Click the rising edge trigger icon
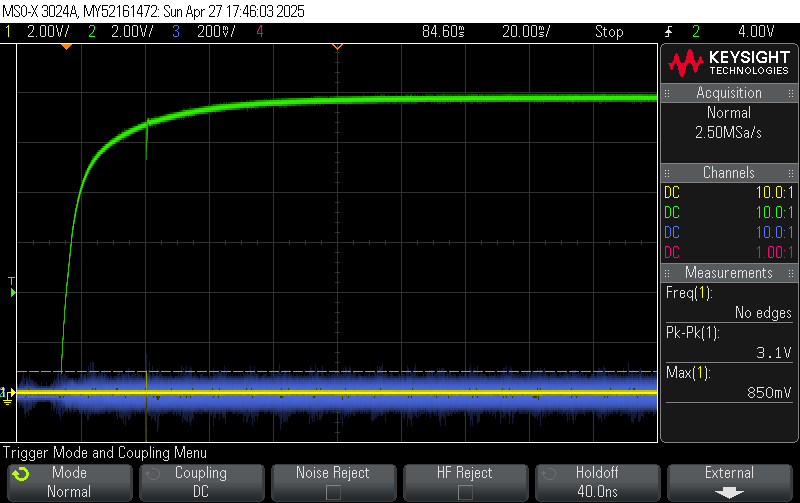Screen dimensions: 800x503 click(x=668, y=32)
